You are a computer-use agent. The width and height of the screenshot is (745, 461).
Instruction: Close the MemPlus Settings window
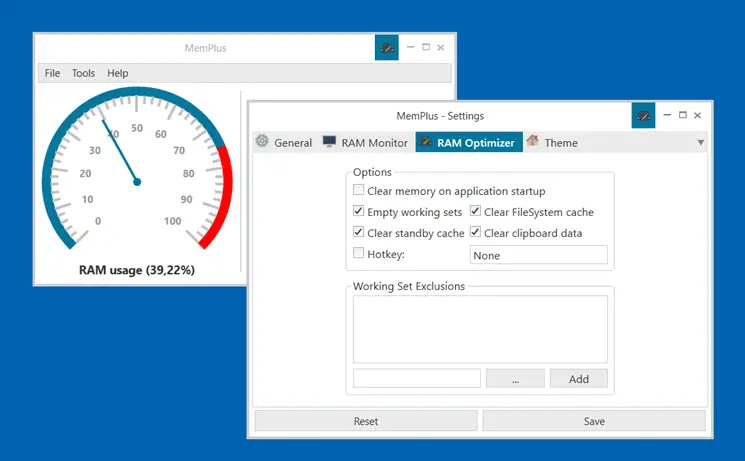697,115
